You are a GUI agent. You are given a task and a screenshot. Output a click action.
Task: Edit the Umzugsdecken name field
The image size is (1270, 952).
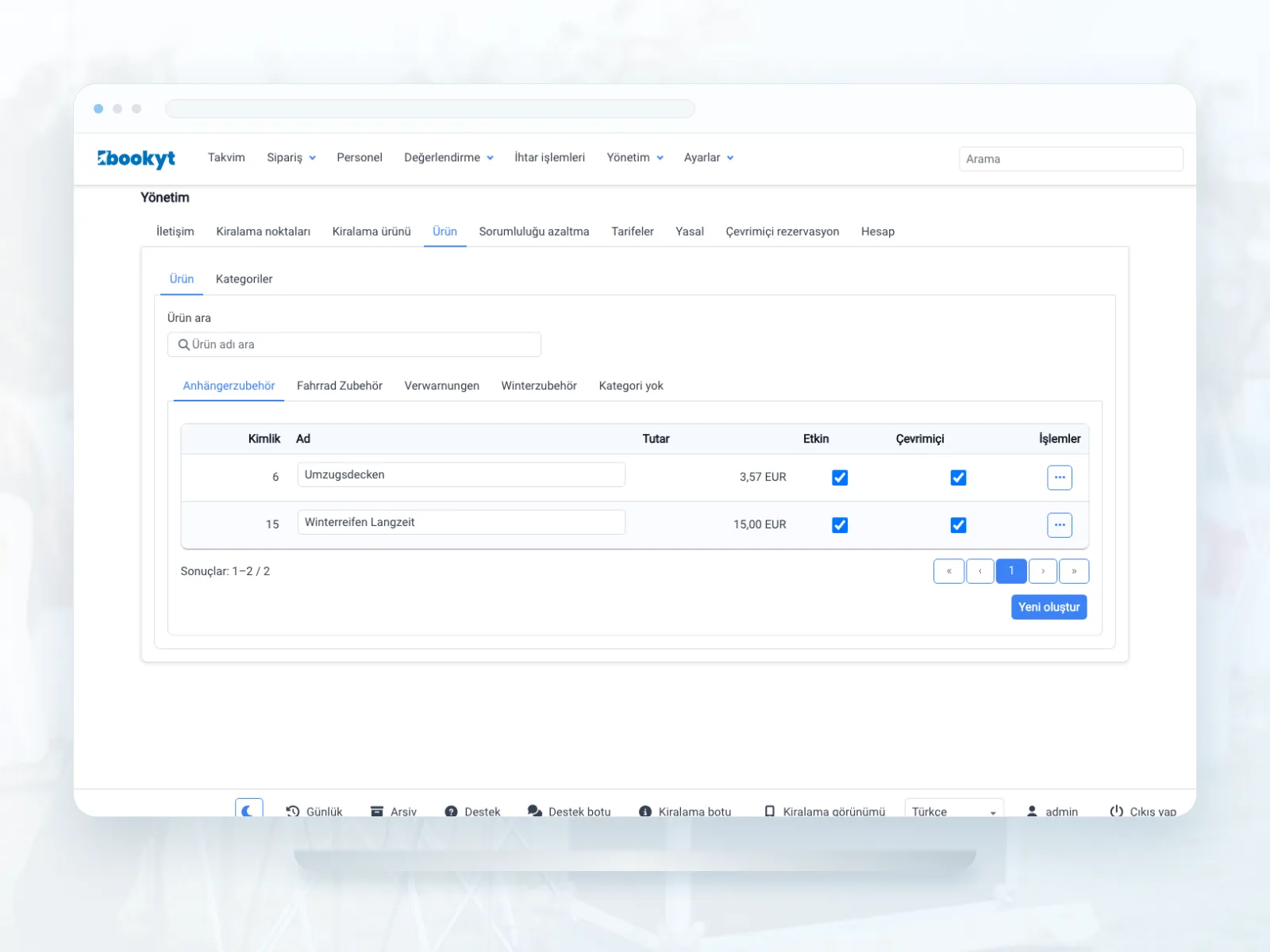point(461,474)
